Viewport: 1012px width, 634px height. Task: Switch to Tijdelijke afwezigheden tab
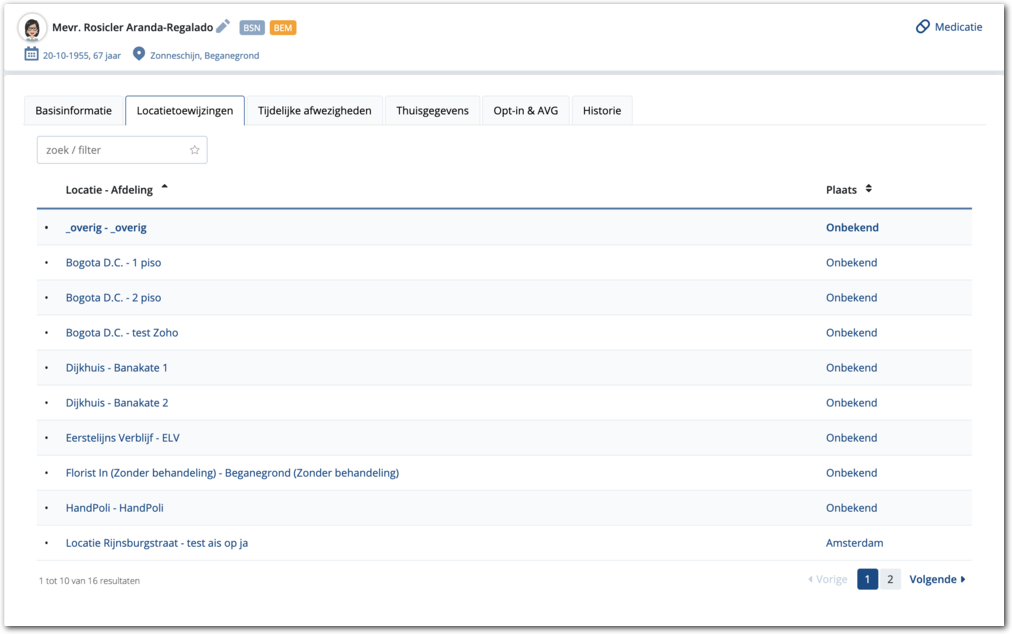(314, 111)
